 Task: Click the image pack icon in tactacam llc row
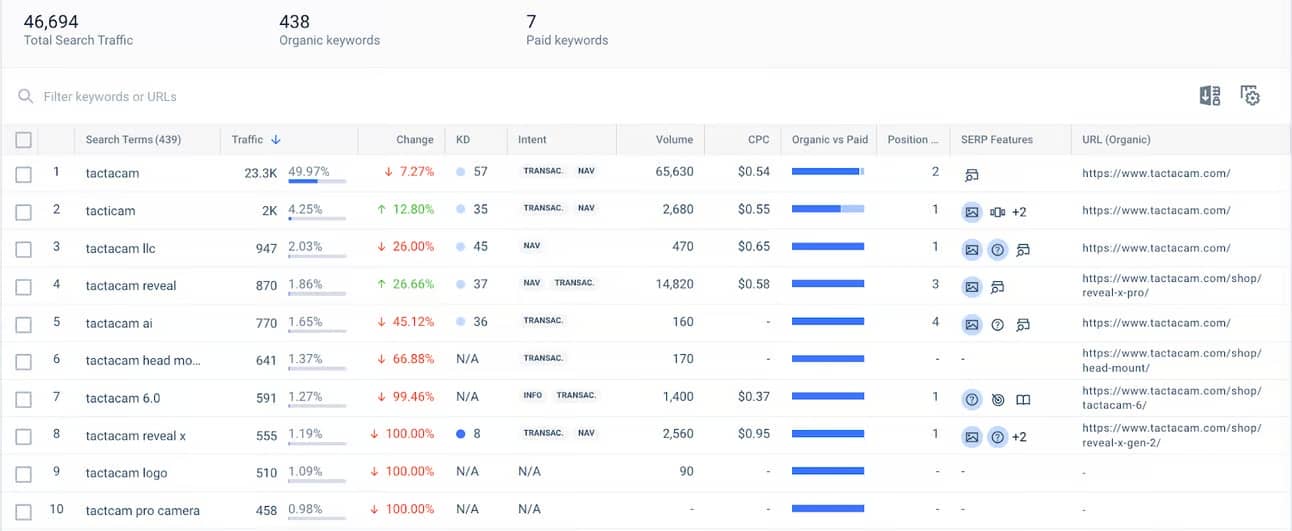click(971, 249)
